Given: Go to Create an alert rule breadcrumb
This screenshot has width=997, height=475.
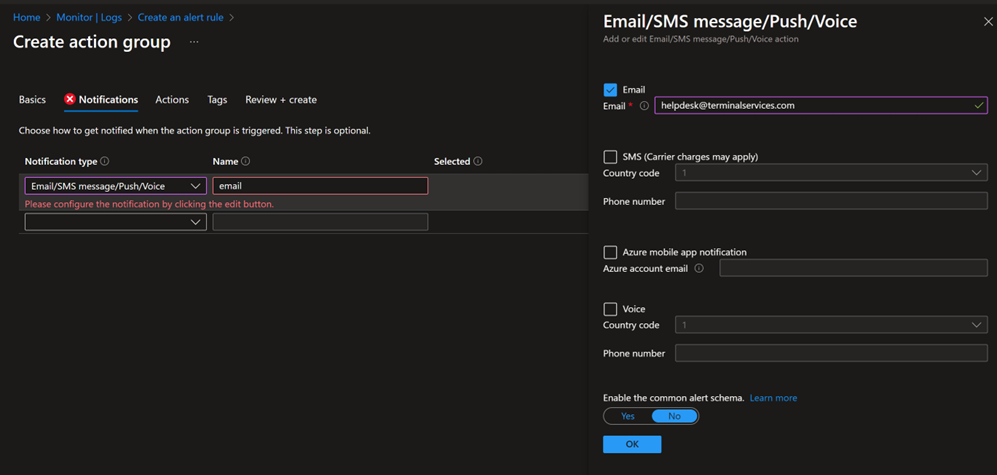Looking at the screenshot, I should tap(181, 17).
